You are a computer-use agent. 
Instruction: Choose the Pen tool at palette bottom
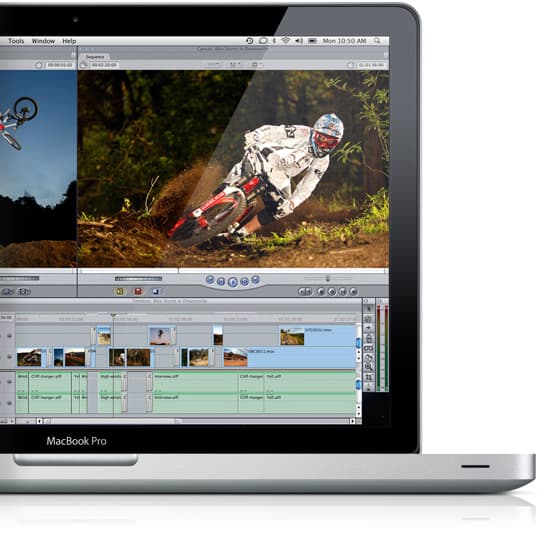pos(368,387)
